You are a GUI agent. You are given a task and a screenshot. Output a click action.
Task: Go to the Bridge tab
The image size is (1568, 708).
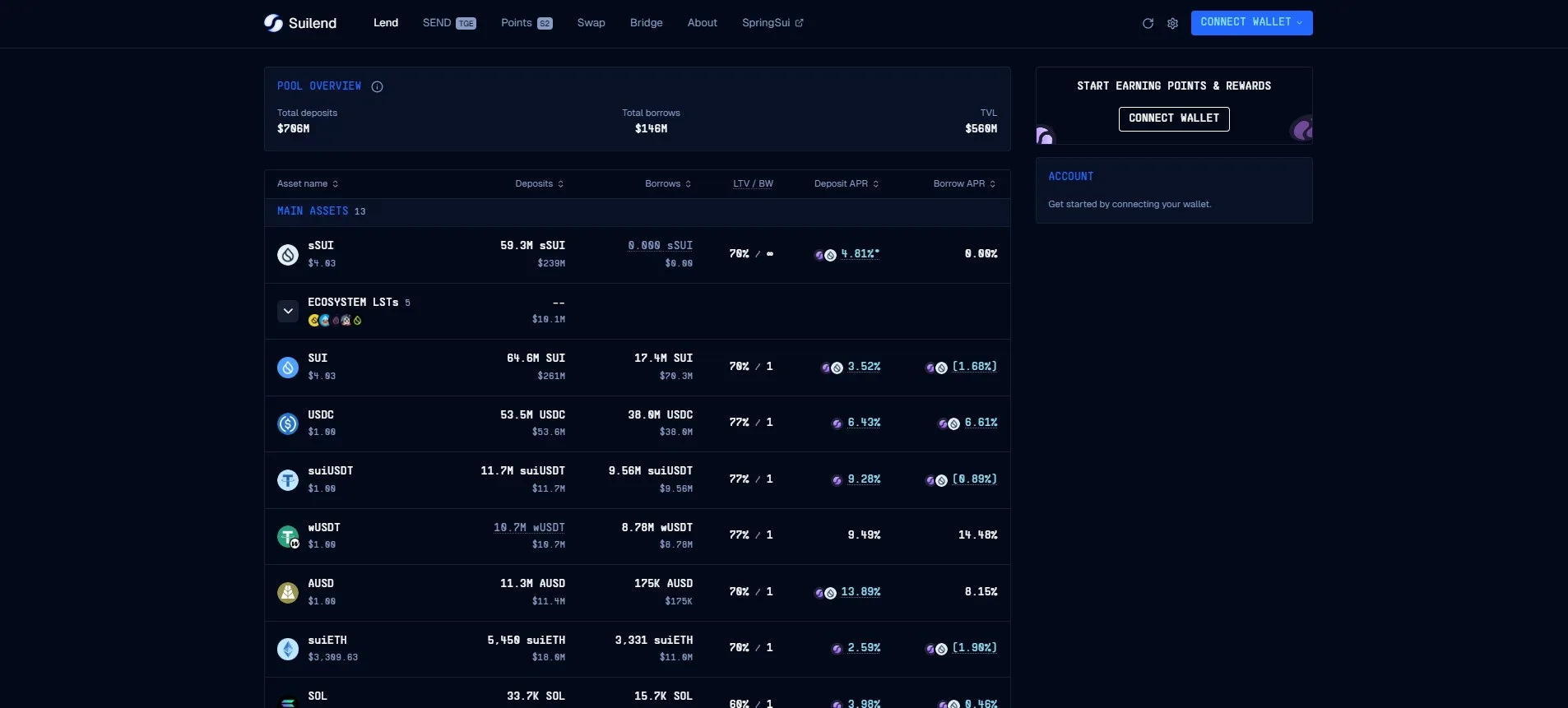pos(646,23)
